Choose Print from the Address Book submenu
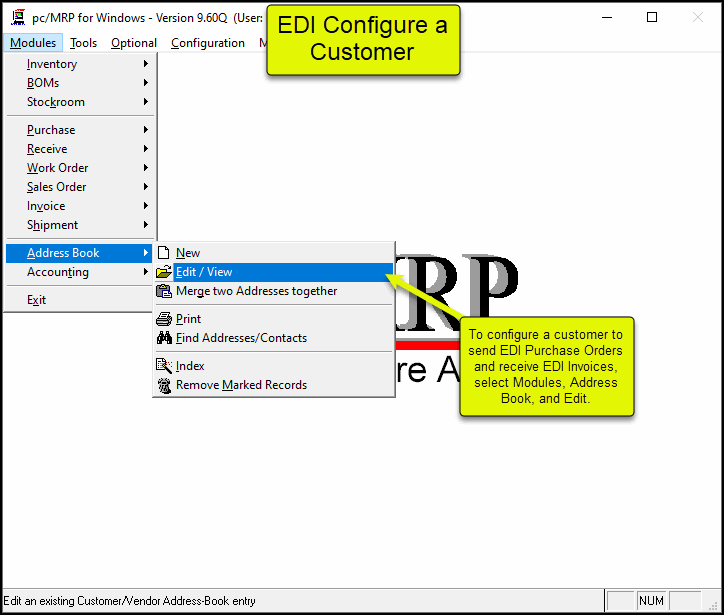This screenshot has width=724, height=615. click(x=274, y=319)
